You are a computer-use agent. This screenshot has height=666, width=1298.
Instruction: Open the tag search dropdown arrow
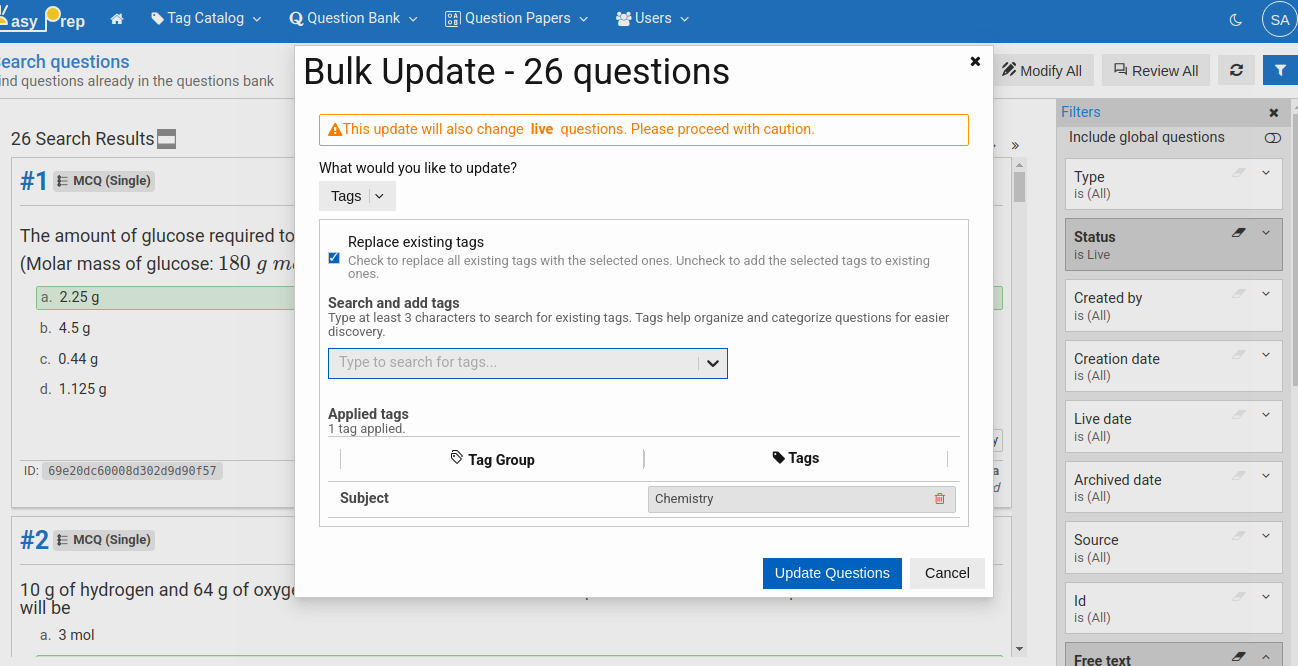pos(712,363)
